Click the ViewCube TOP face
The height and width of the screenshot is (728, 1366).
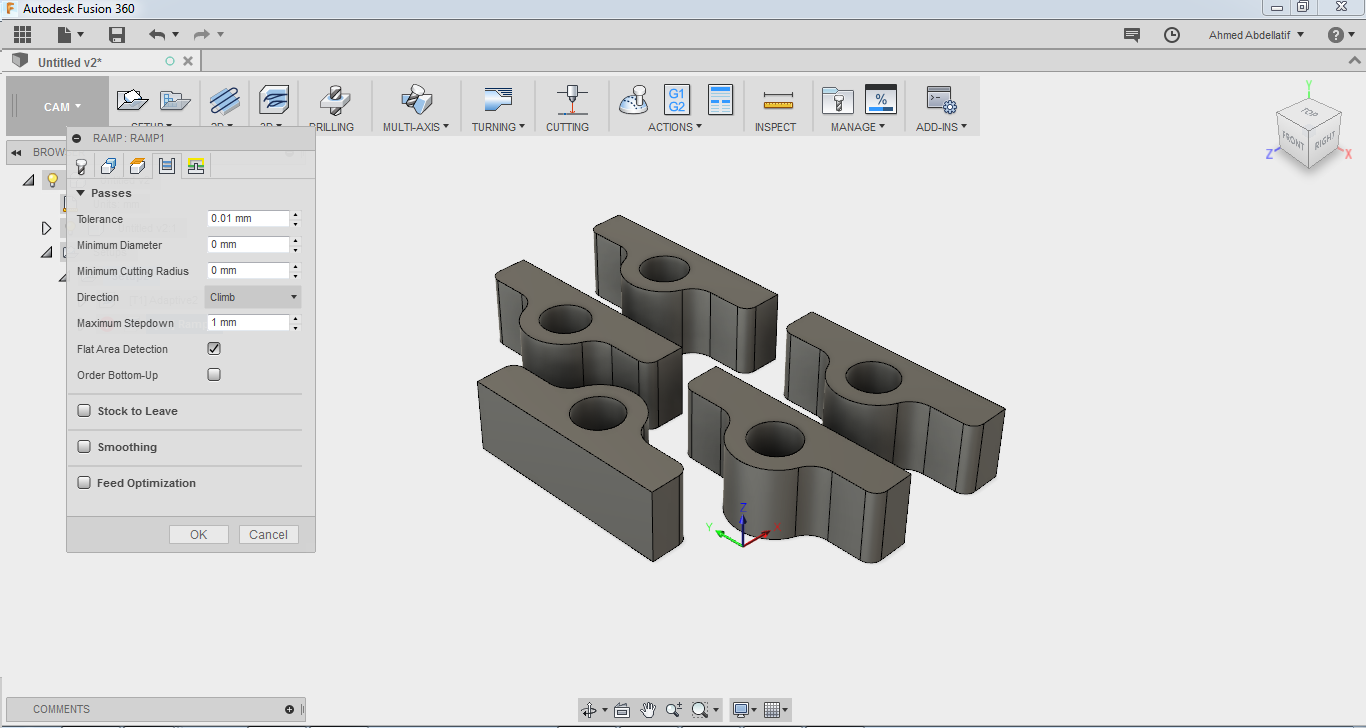point(1309,113)
